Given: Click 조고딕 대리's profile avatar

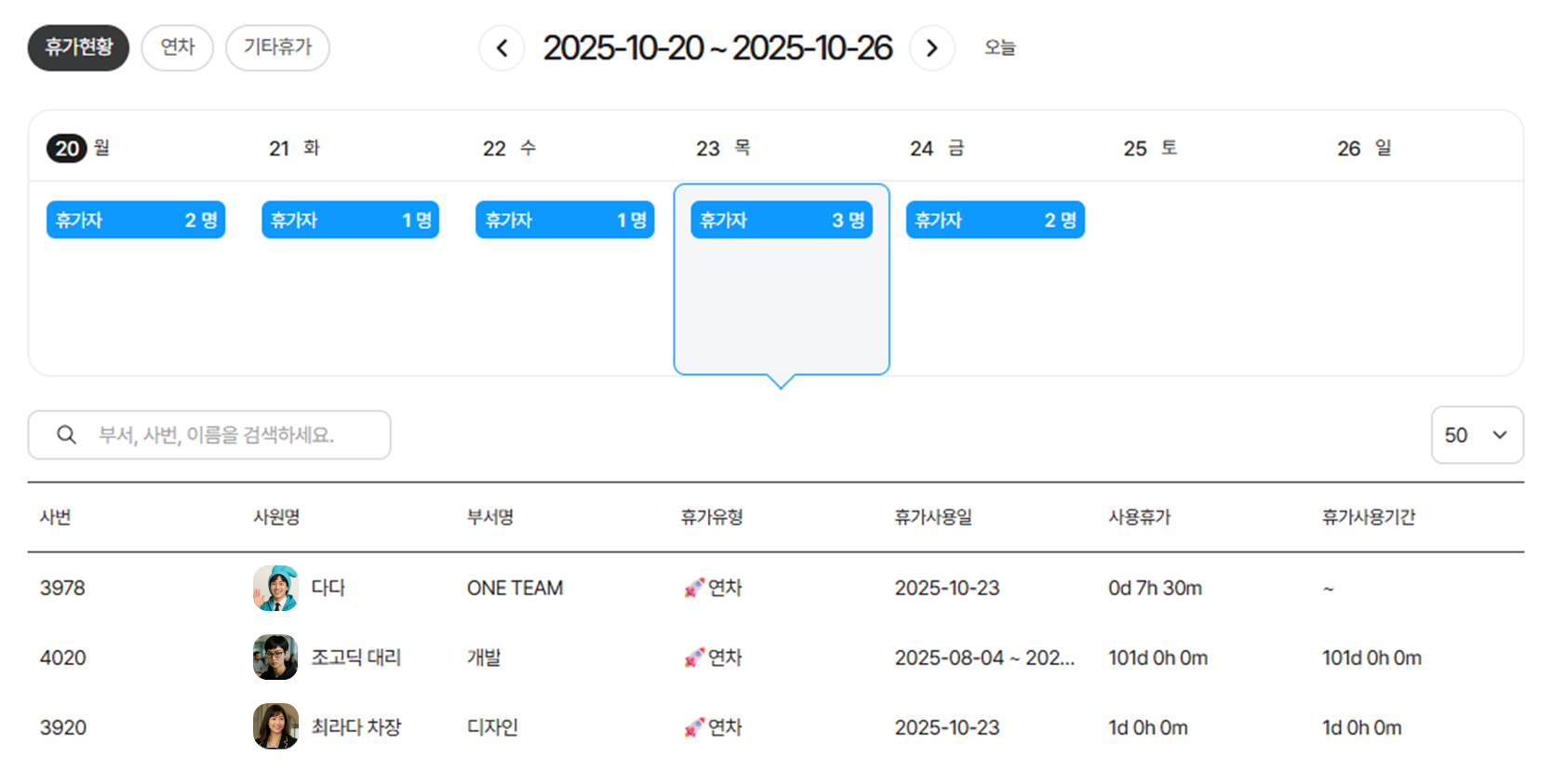Looking at the screenshot, I should (x=275, y=658).
